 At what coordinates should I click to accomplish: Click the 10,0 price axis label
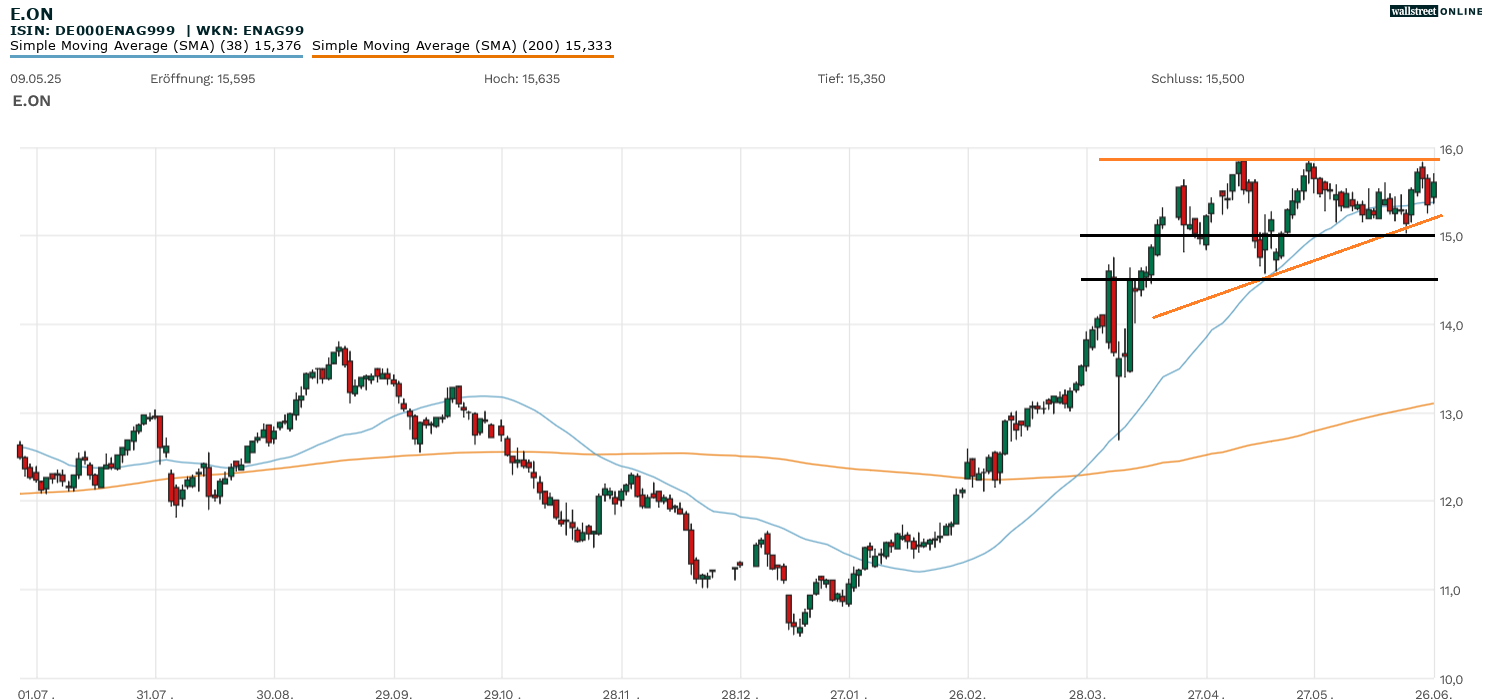[x=1451, y=679]
